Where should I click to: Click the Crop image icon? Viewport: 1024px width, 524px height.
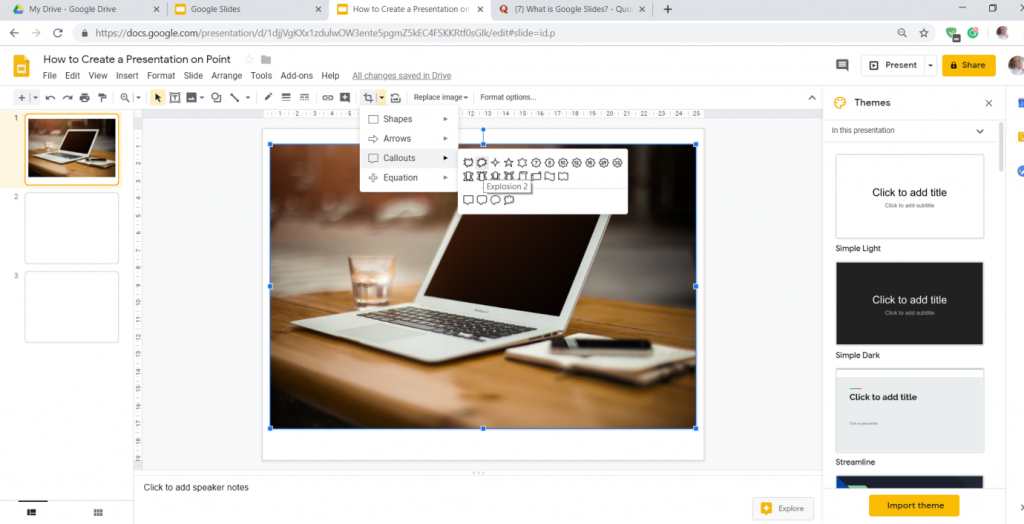point(368,97)
